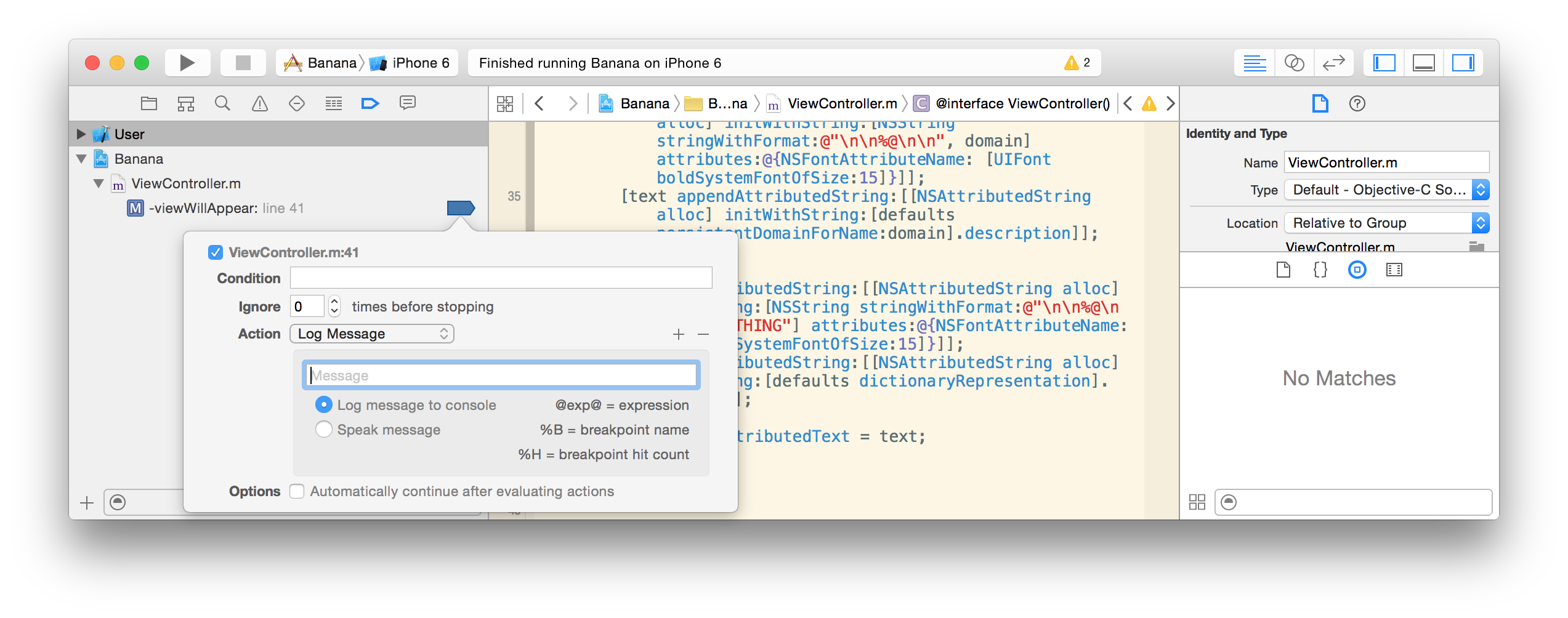1568x618 pixels.
Task: Add a breakpoint with the navigator plus button
Action: click(87, 503)
